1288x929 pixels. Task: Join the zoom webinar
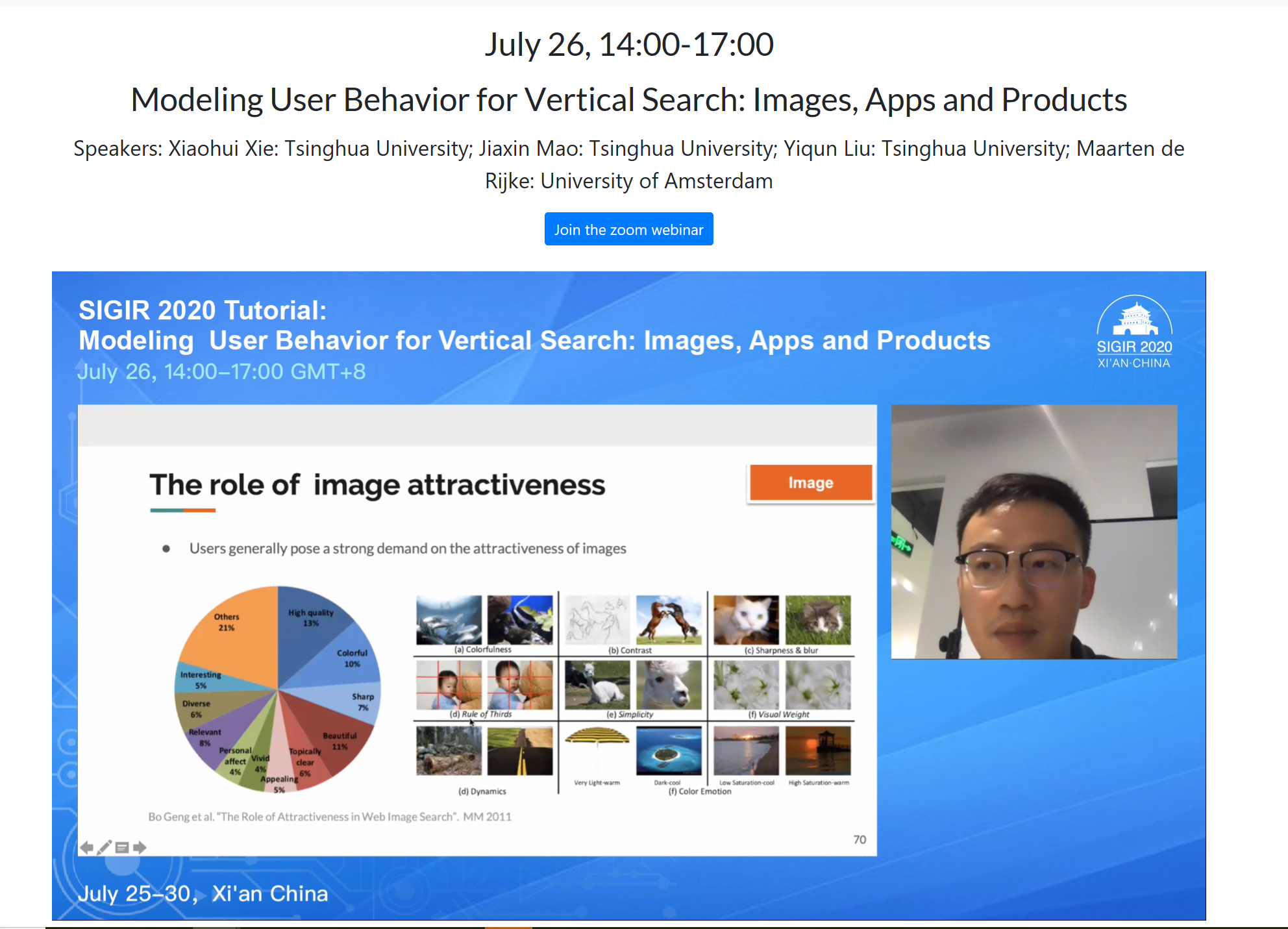point(628,229)
